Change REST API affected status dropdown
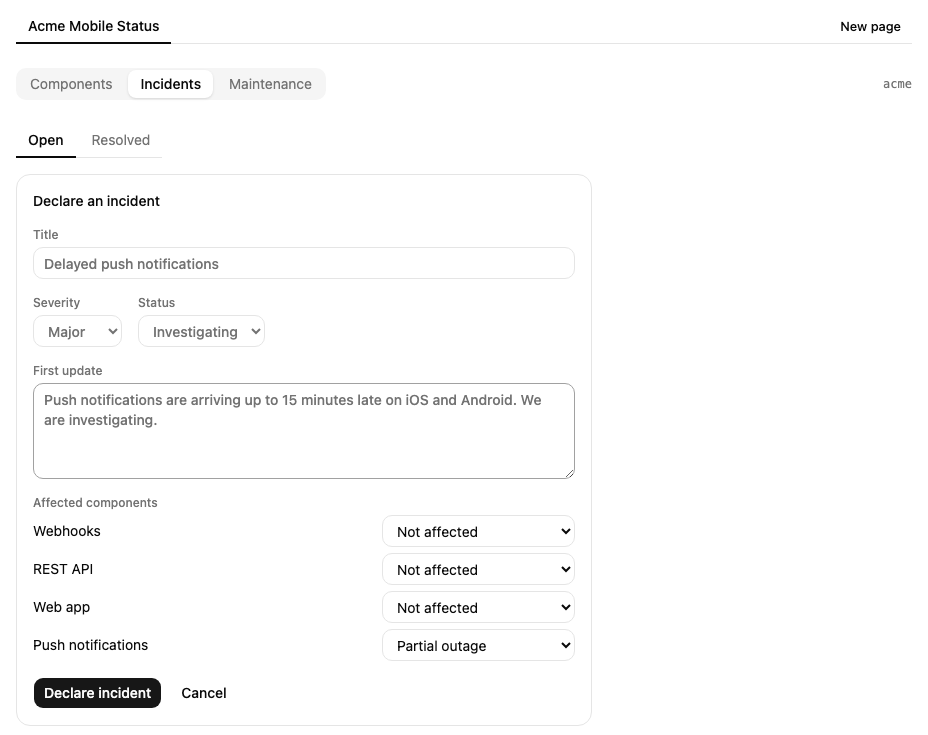This screenshot has width=928, height=735. point(478,569)
